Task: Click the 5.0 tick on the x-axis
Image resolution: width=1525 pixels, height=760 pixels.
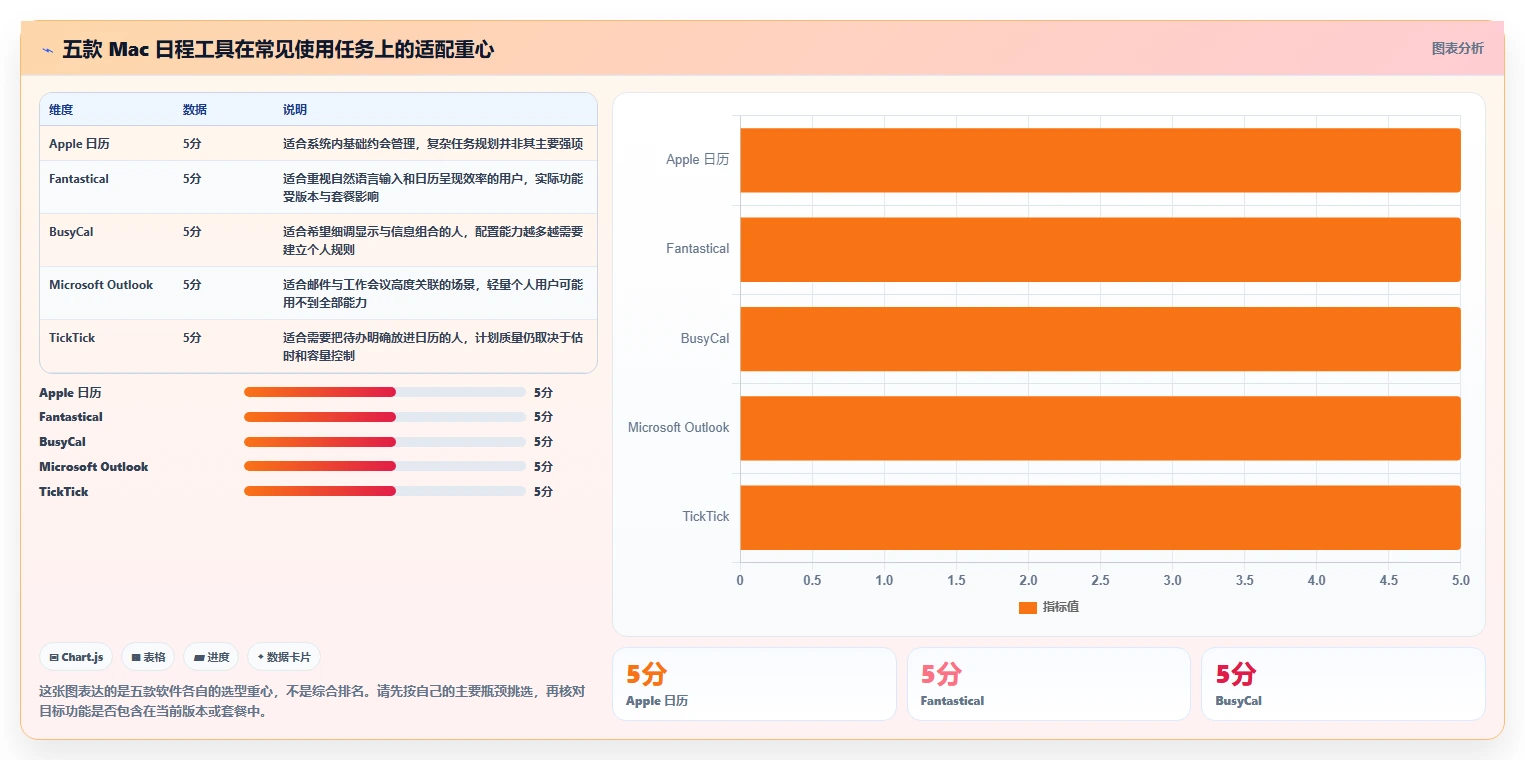Action: click(1461, 580)
